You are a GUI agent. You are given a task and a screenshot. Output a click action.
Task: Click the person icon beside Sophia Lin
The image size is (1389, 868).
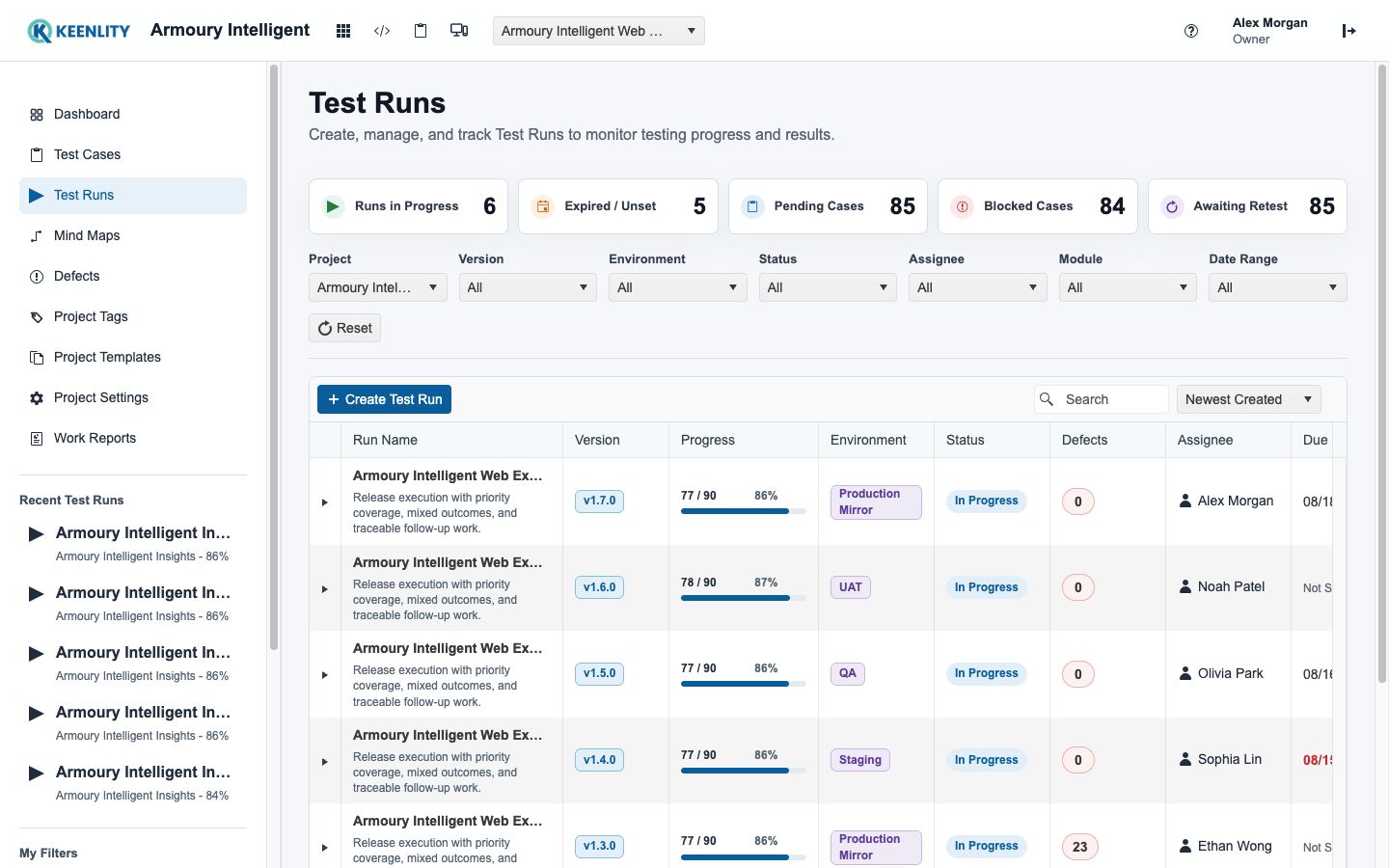[x=1185, y=759]
